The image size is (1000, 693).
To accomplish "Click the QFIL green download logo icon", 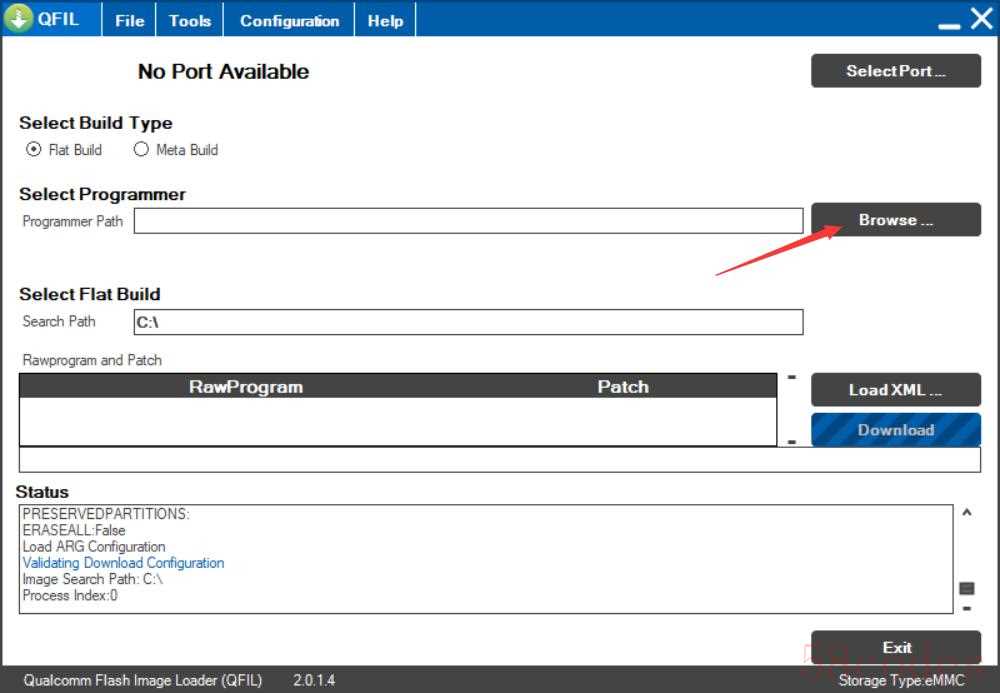I will 18,19.
